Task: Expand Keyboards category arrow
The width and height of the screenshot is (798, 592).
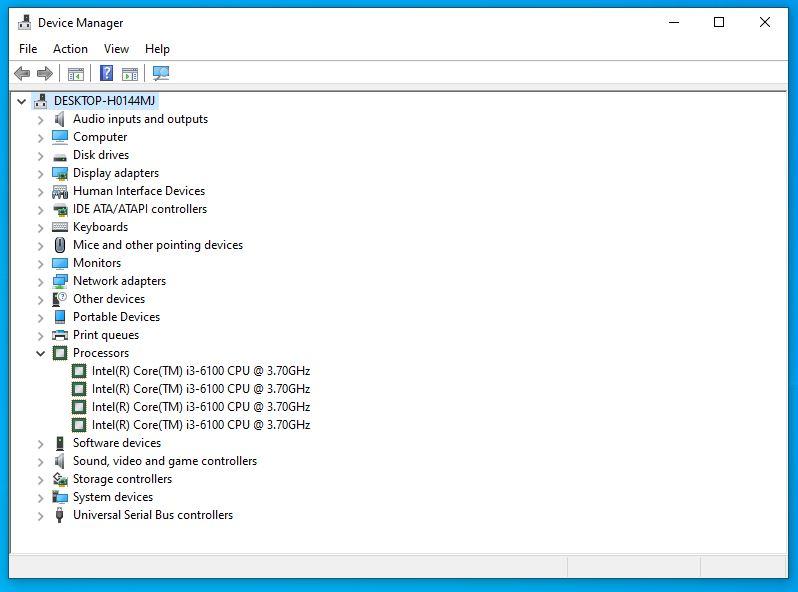Action: [41, 228]
